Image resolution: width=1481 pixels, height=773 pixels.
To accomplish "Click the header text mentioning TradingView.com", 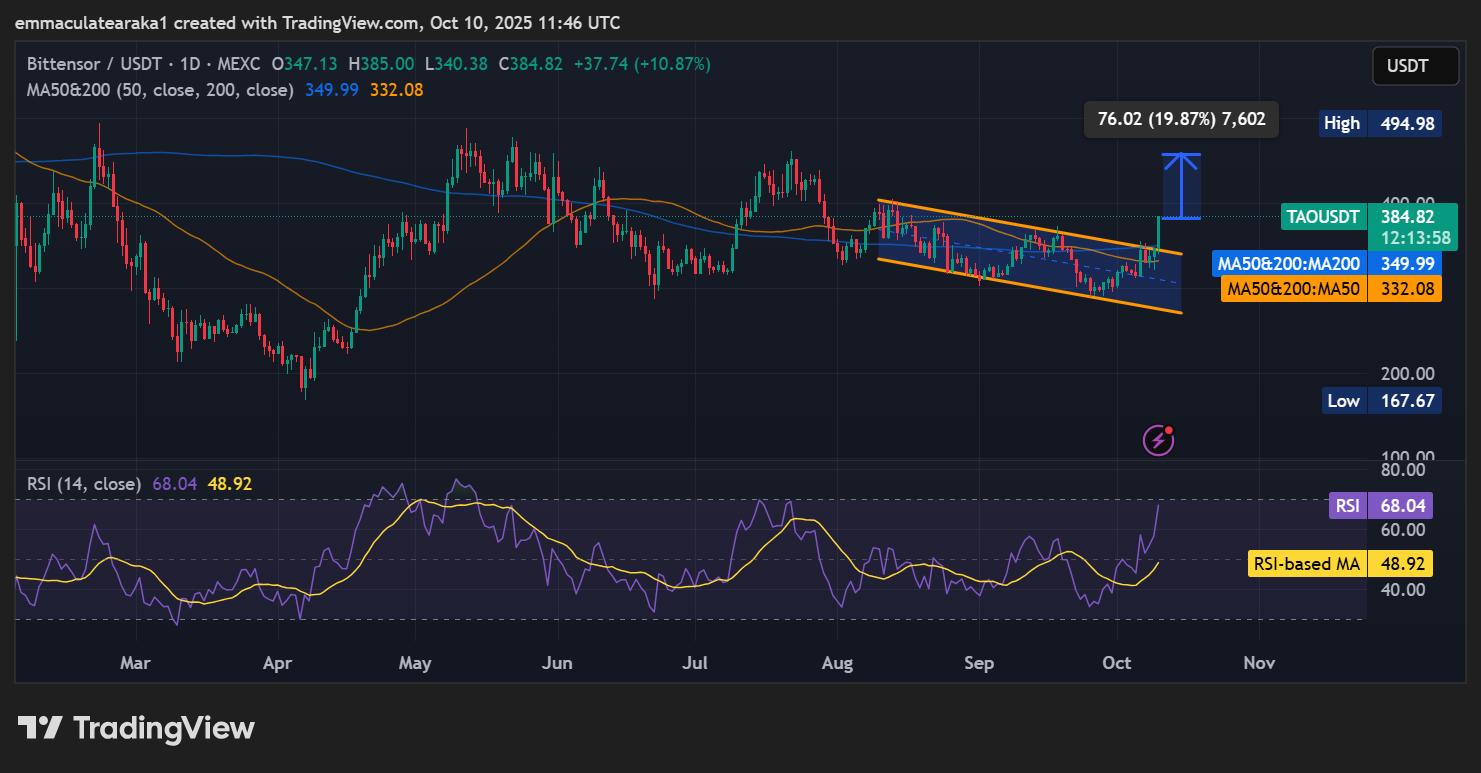I will [x=316, y=22].
